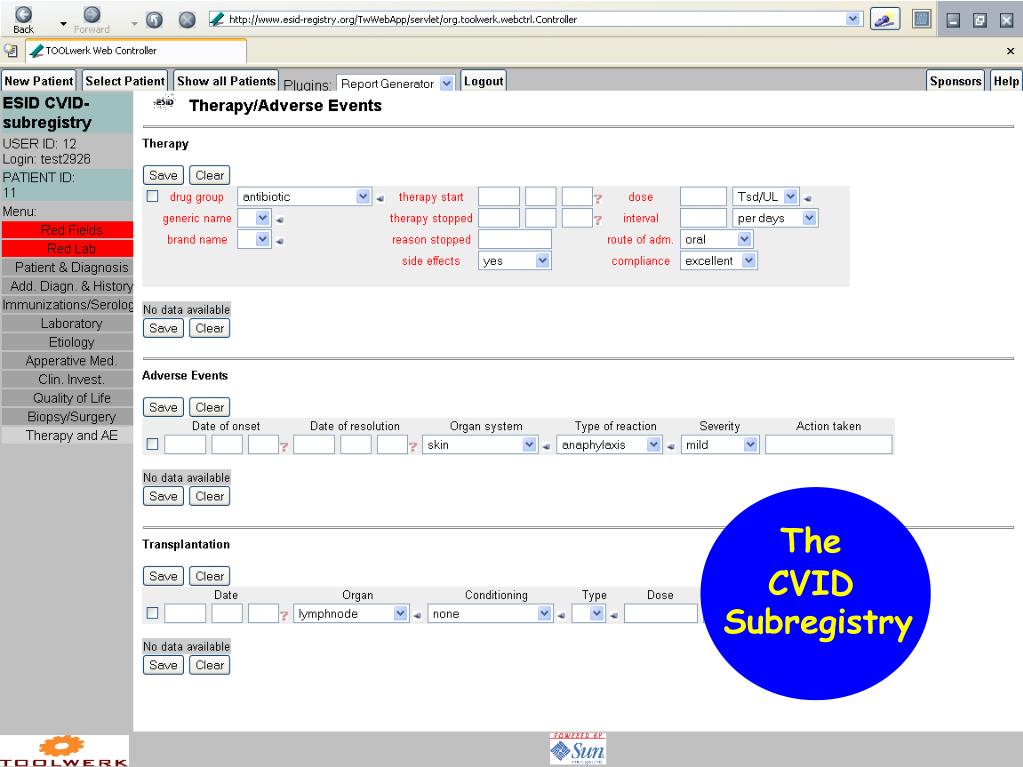Click the go icon beside the address bar
Screen dimensions: 1023x767
(885, 19)
